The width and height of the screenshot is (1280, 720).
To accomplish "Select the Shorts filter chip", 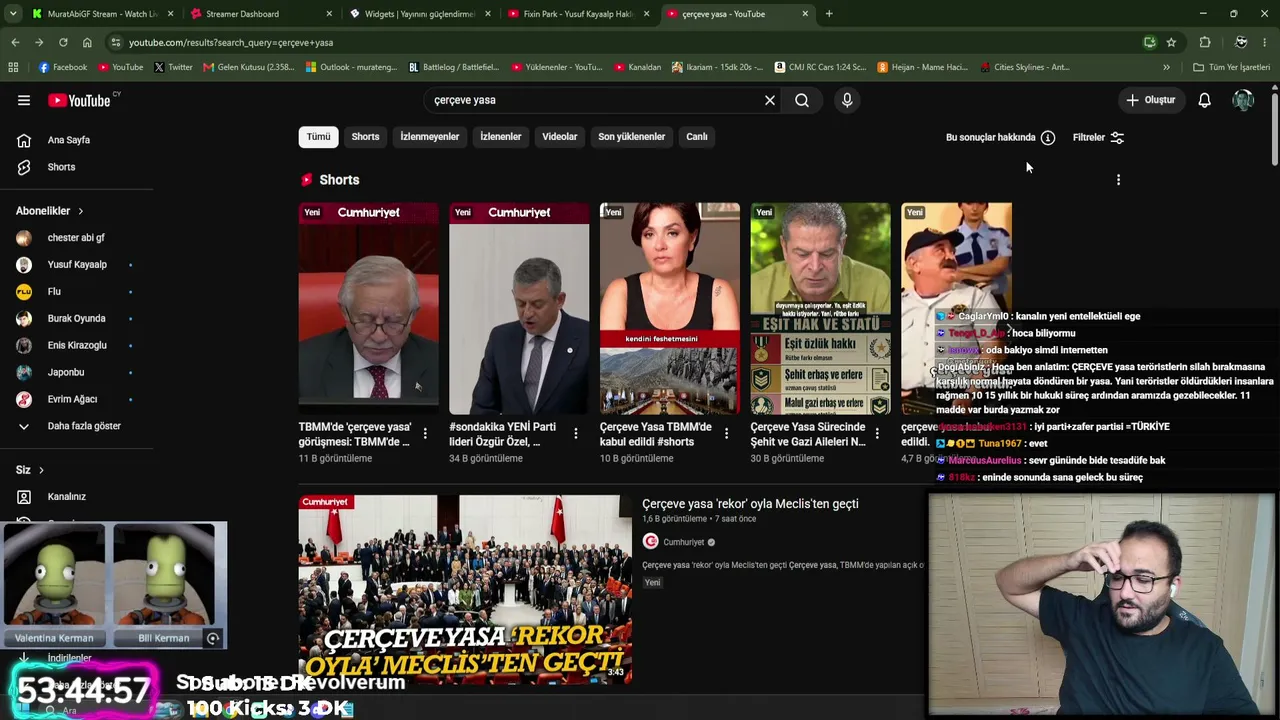I will click(365, 137).
